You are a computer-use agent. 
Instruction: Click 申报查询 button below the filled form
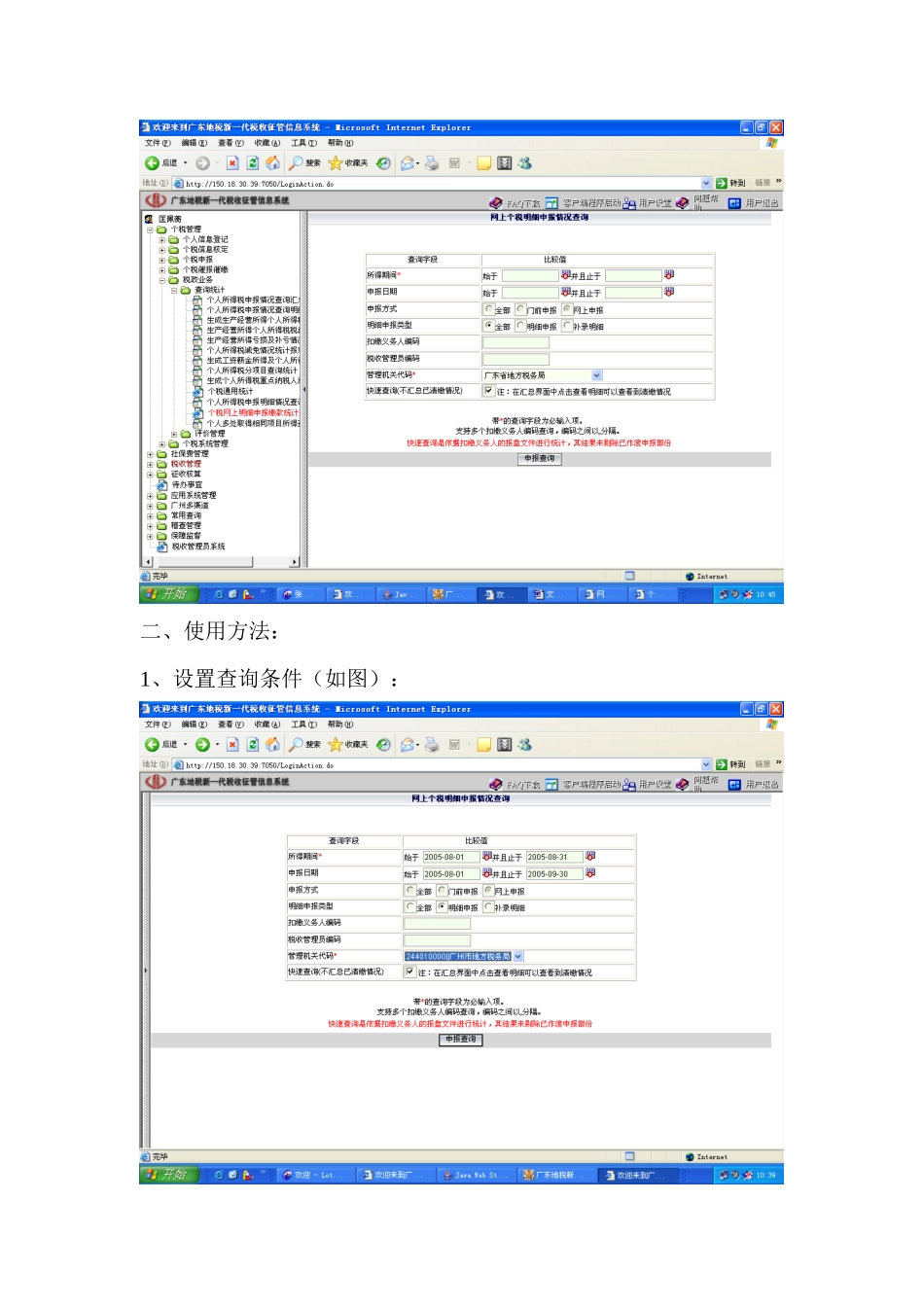pos(461,1040)
